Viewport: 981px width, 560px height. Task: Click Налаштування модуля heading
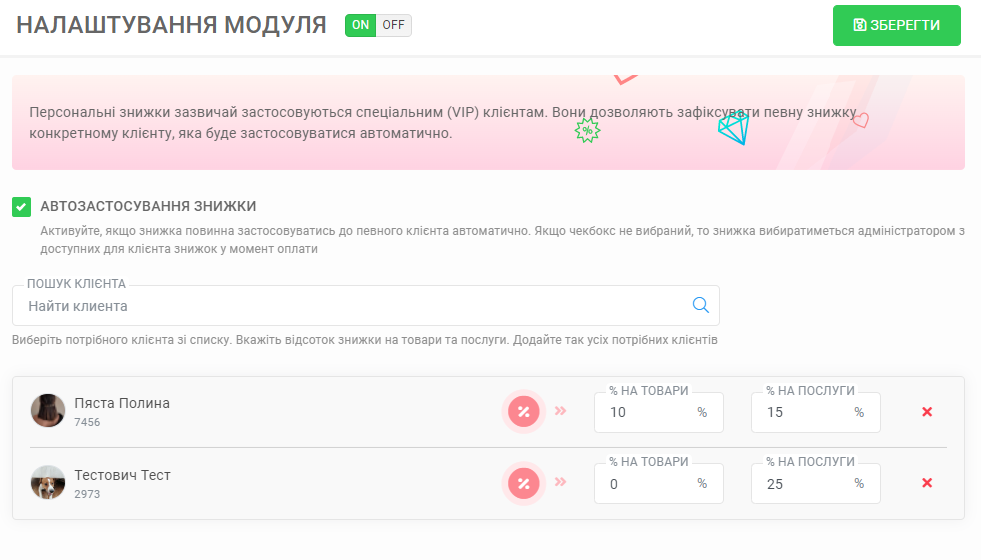point(171,25)
